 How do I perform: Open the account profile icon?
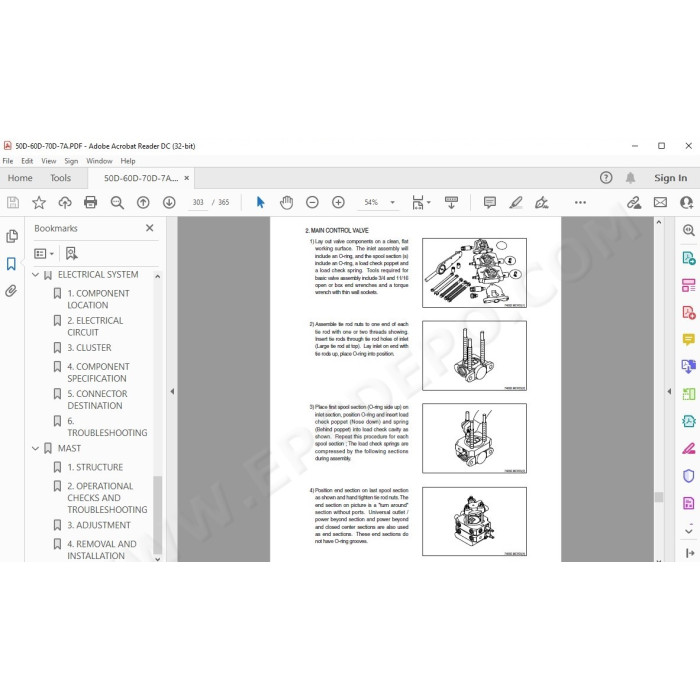pos(687,203)
